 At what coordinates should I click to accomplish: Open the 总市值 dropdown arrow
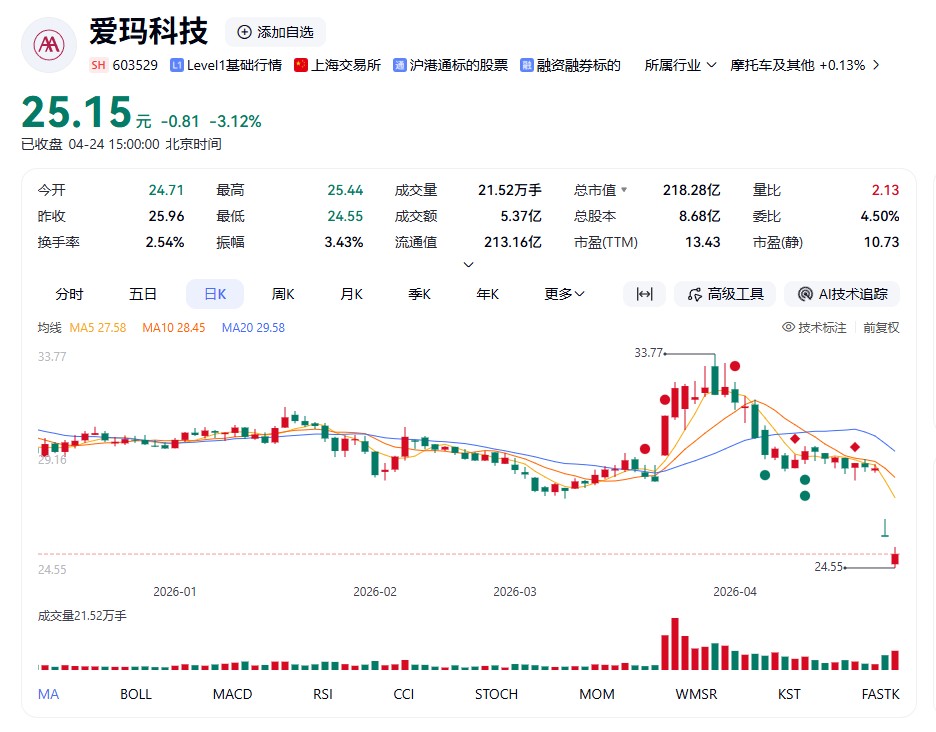625,190
